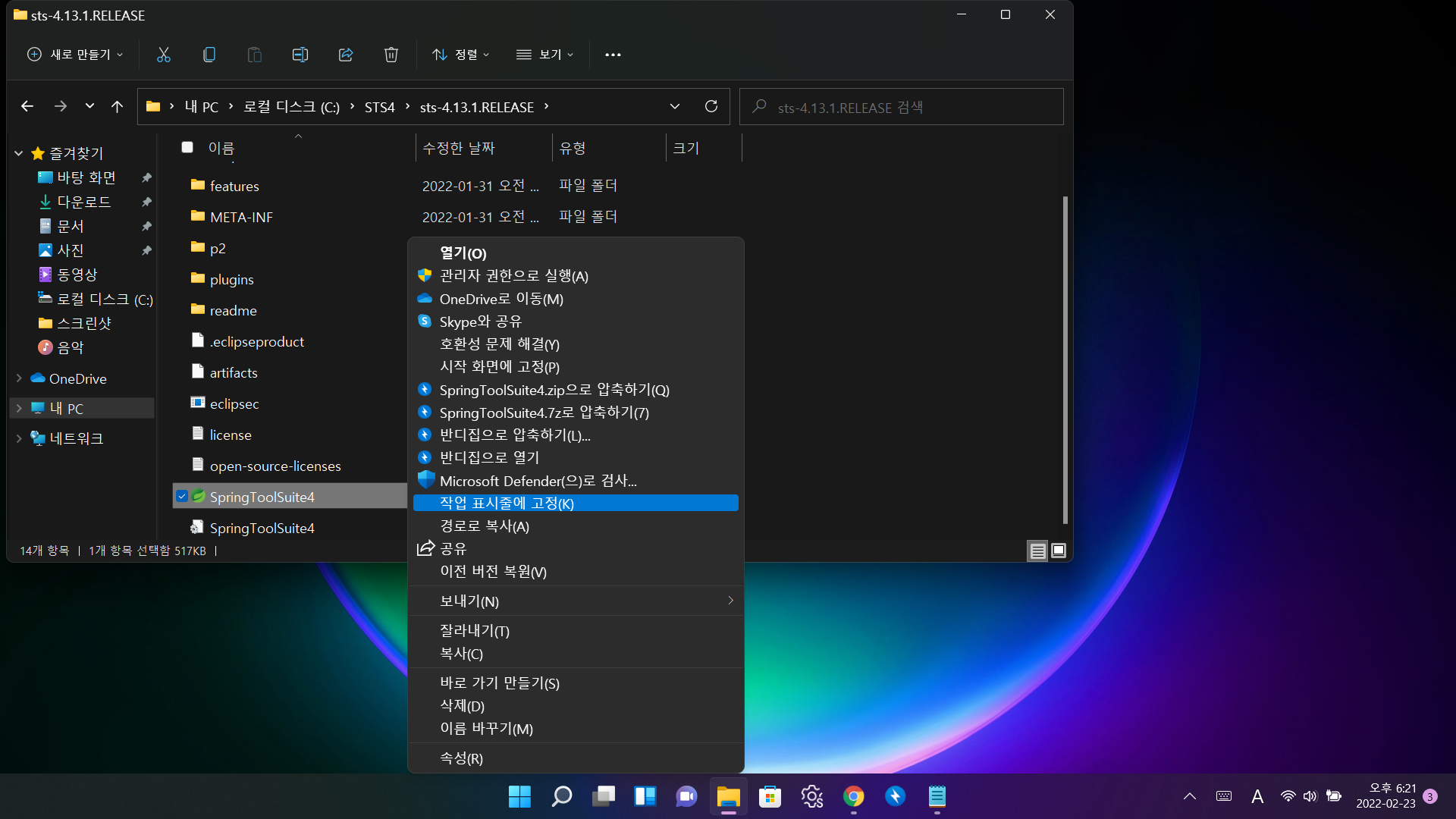Open the 정렬 sort dropdown
The height and width of the screenshot is (819, 1456).
pyautogui.click(x=461, y=55)
